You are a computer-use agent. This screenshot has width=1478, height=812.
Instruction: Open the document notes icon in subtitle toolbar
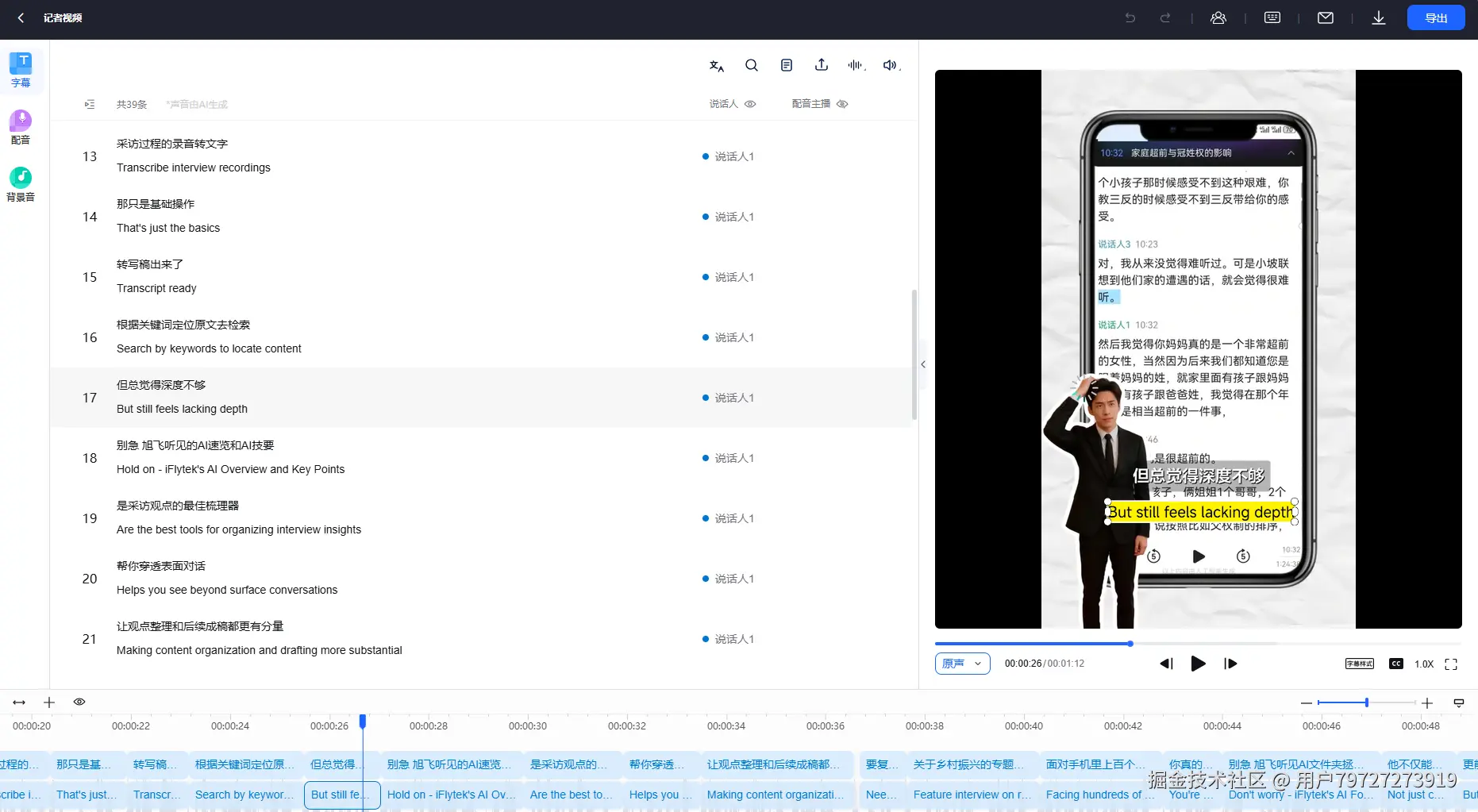787,65
